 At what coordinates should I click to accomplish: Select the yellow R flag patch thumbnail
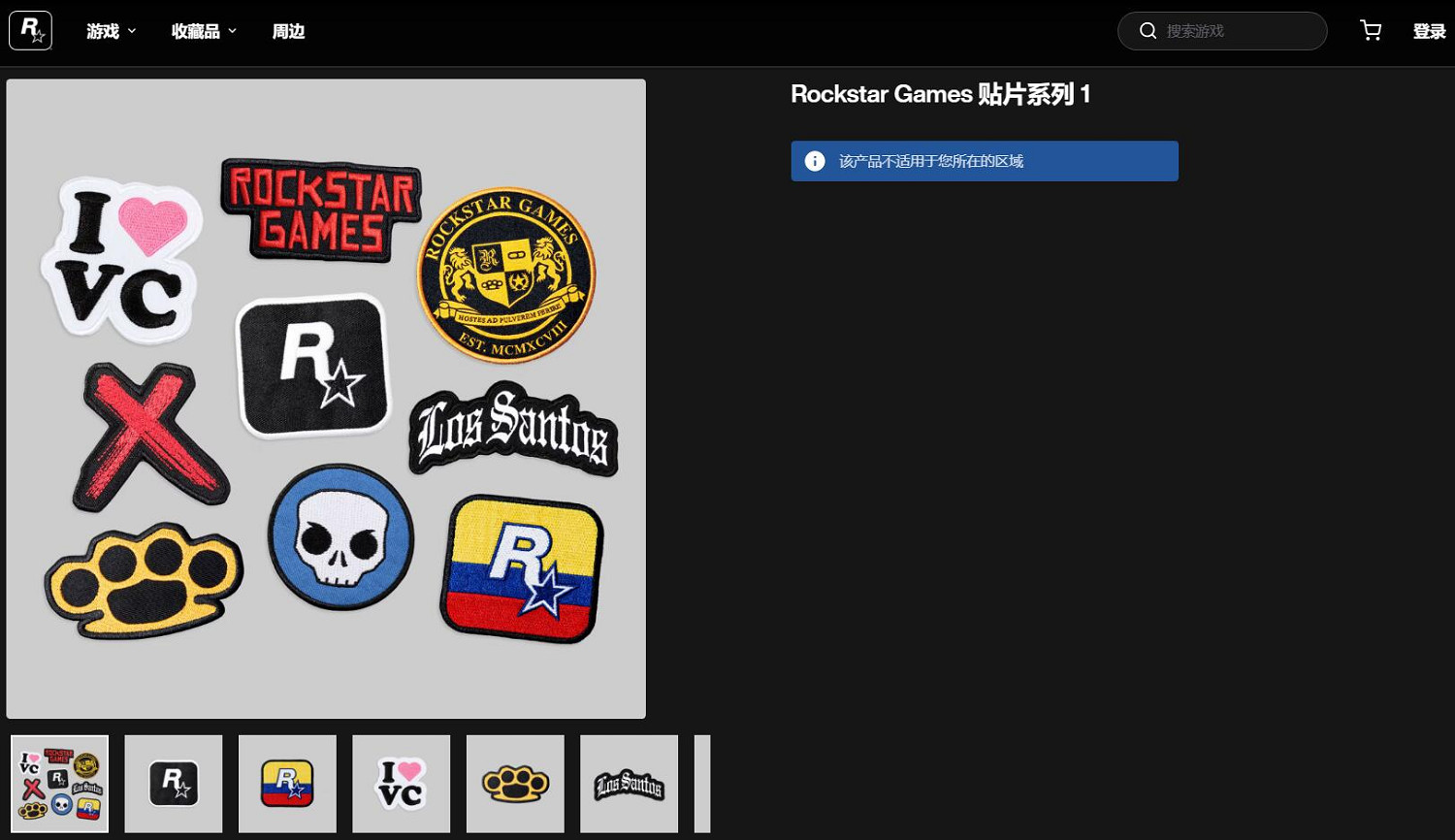click(287, 784)
